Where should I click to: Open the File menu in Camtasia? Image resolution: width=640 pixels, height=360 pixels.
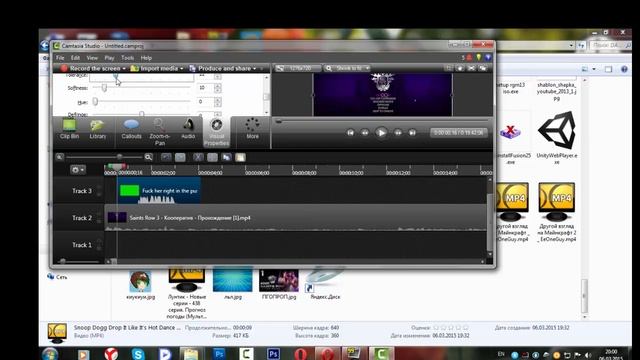pos(60,58)
